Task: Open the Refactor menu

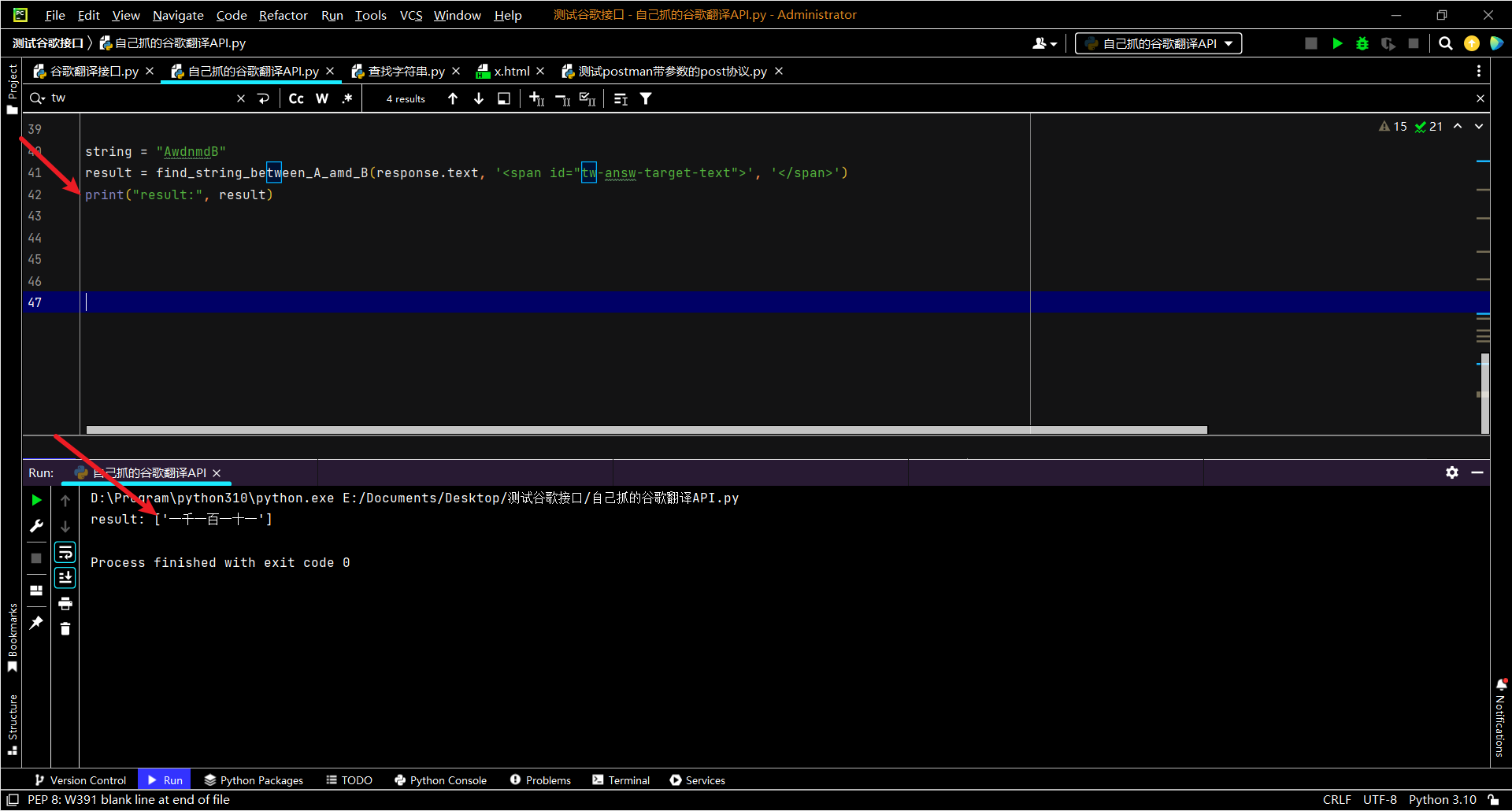Action: [283, 15]
